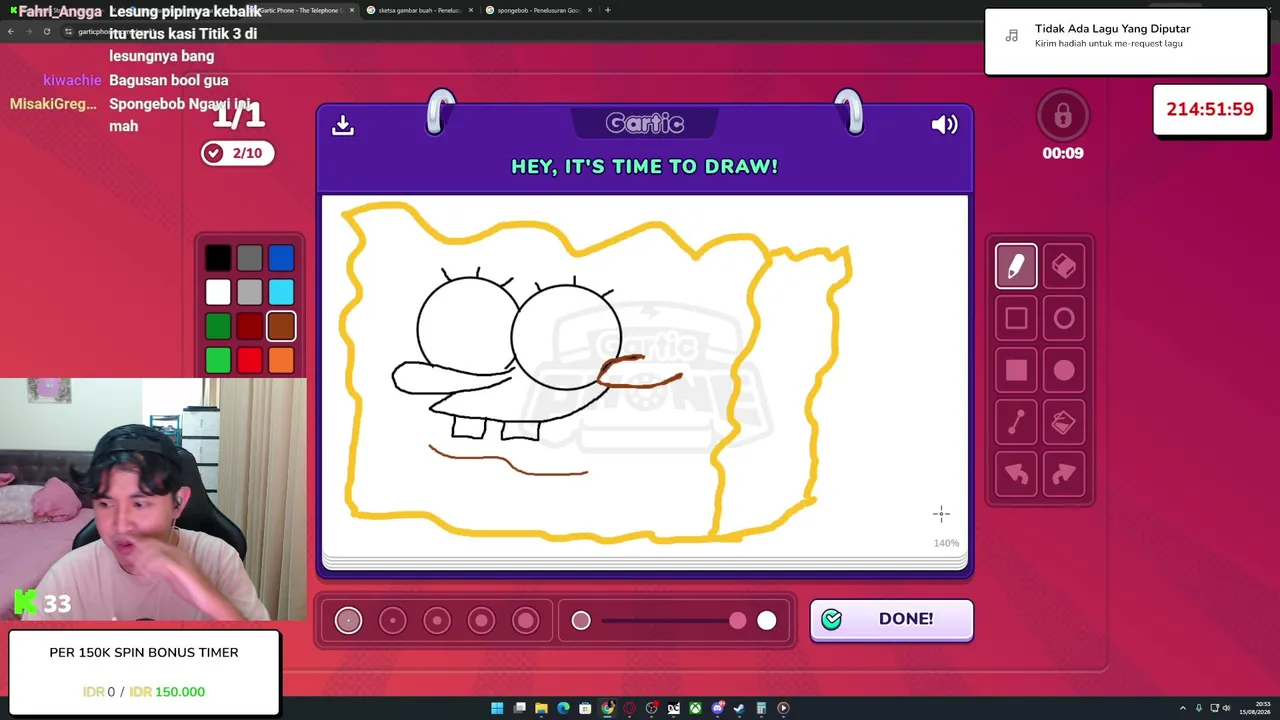Pick the dark gray color swatch
The image size is (1280, 720).
(250, 259)
